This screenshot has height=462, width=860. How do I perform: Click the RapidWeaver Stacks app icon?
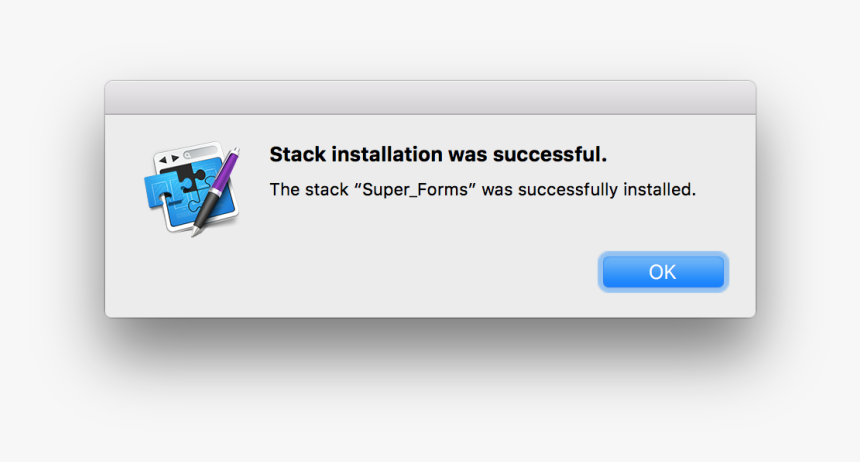pos(193,188)
